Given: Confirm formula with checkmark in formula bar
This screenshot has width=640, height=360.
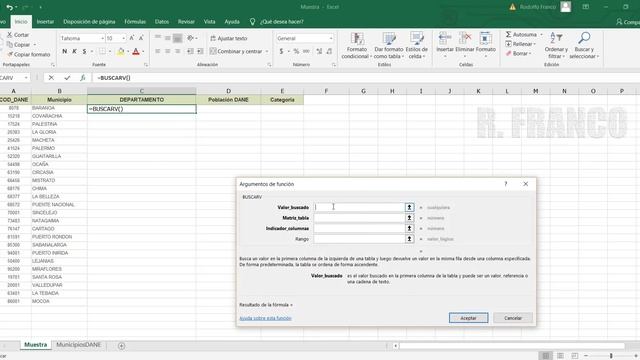Looking at the screenshot, I should 67,78.
